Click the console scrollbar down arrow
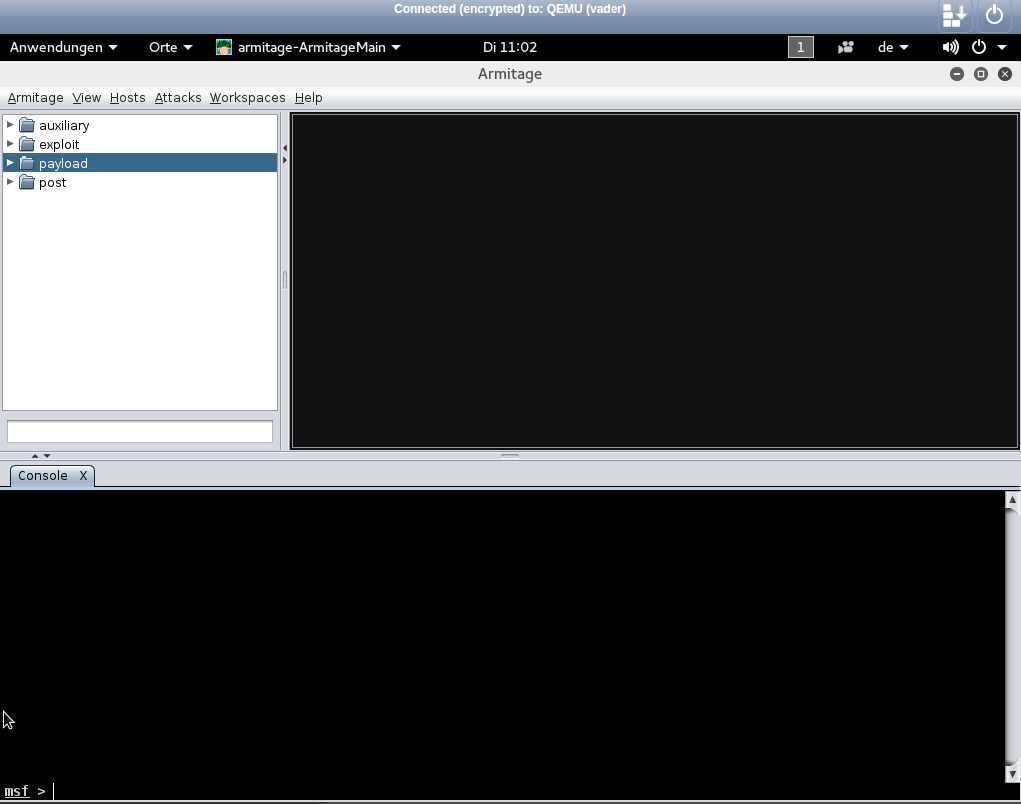 [x=1012, y=774]
